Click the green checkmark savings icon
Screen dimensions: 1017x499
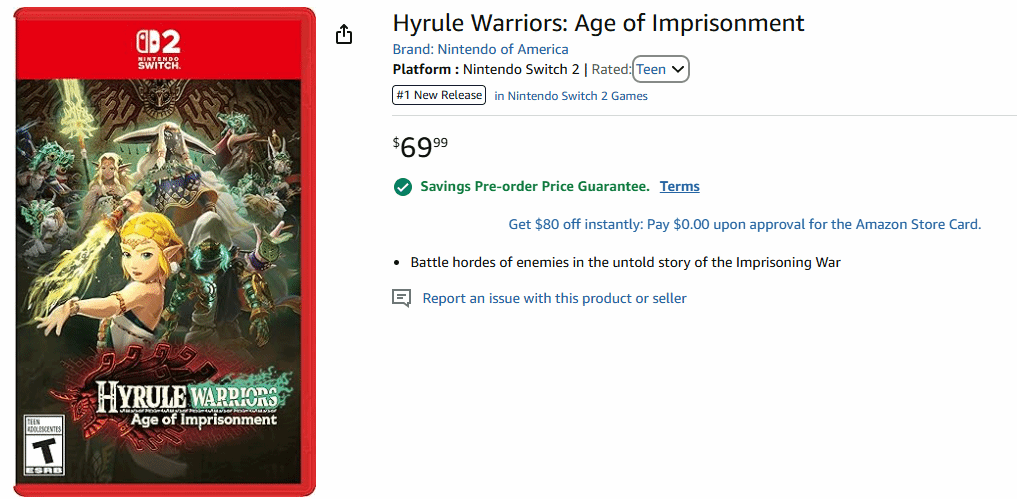click(403, 187)
